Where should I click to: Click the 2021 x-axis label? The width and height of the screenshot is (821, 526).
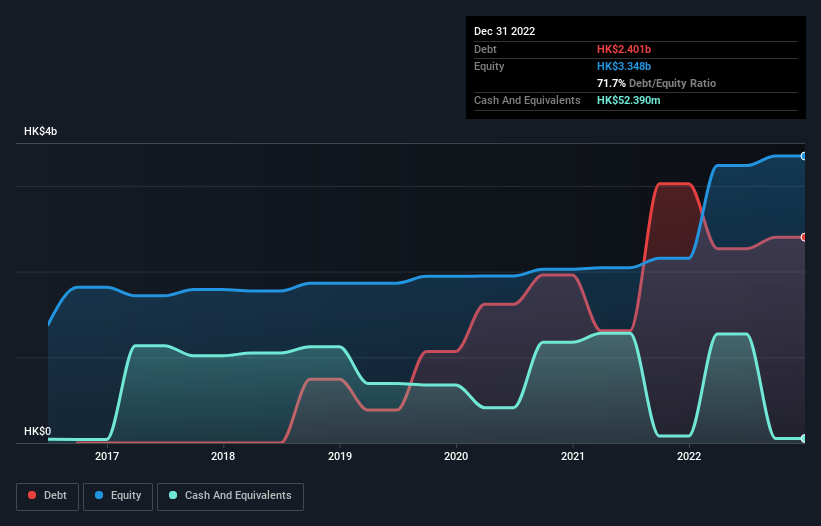pyautogui.click(x=573, y=456)
